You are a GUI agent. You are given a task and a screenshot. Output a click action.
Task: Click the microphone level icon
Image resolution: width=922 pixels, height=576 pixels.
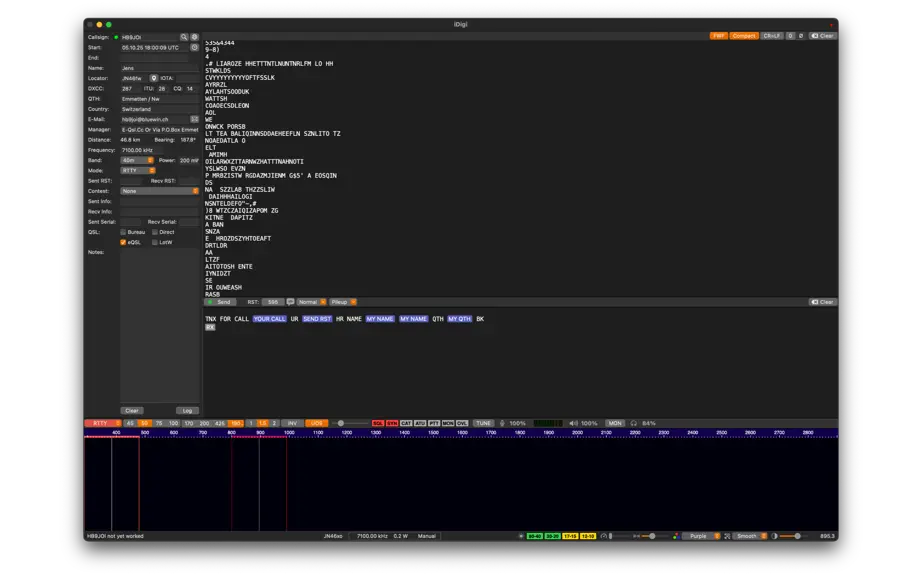pyautogui.click(x=502, y=423)
